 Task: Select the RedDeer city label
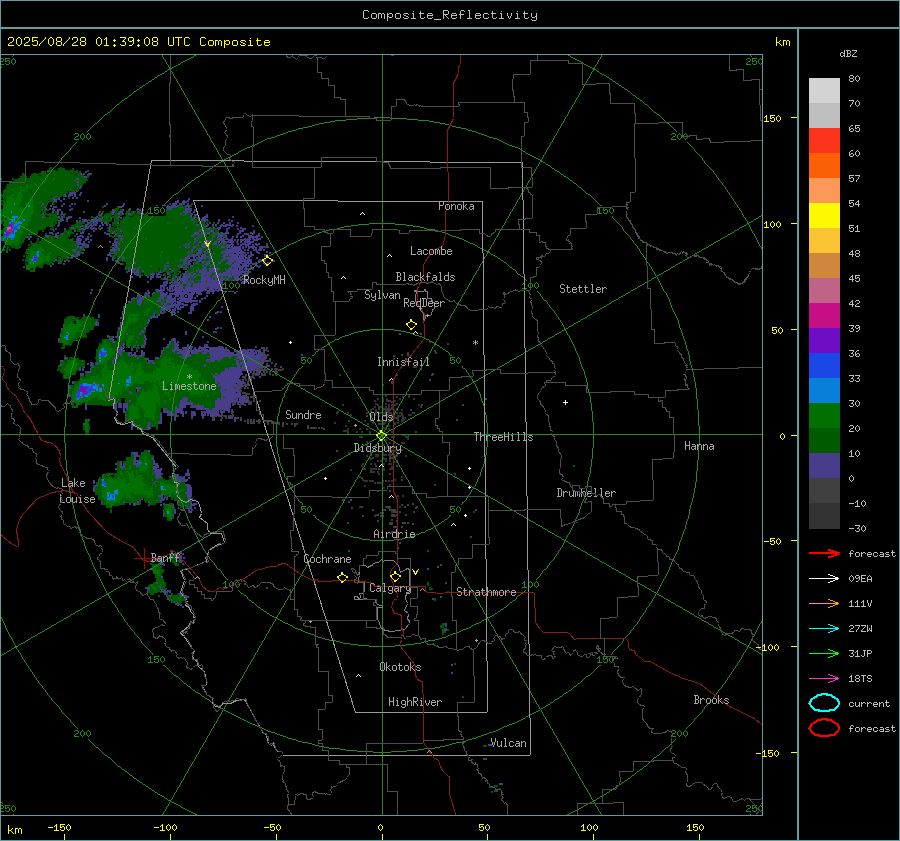tap(424, 303)
